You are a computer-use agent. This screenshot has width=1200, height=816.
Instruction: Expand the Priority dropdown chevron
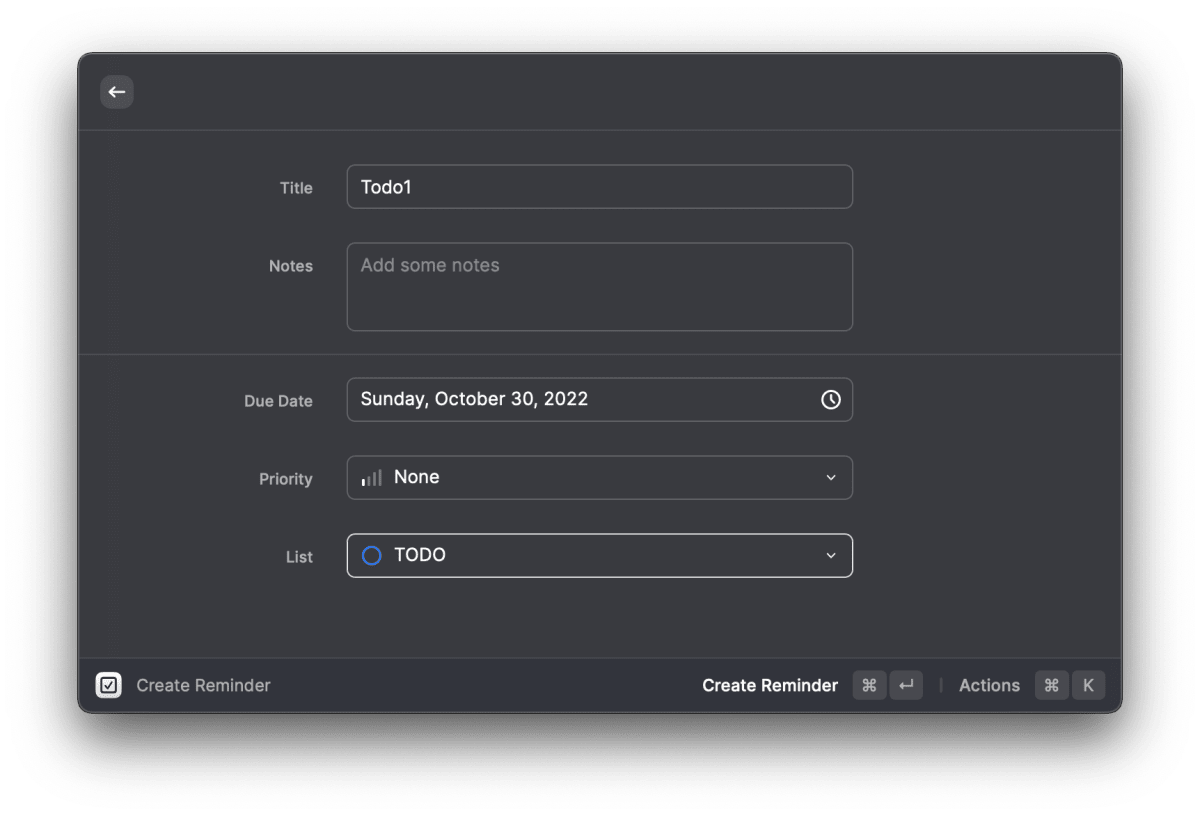tap(831, 478)
